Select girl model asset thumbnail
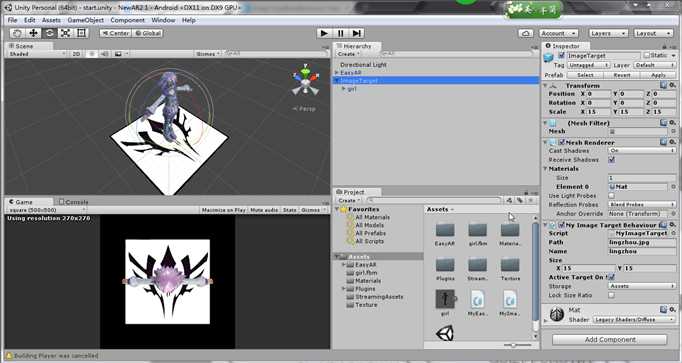Screen dimensions: 682x363 click(x=445, y=299)
